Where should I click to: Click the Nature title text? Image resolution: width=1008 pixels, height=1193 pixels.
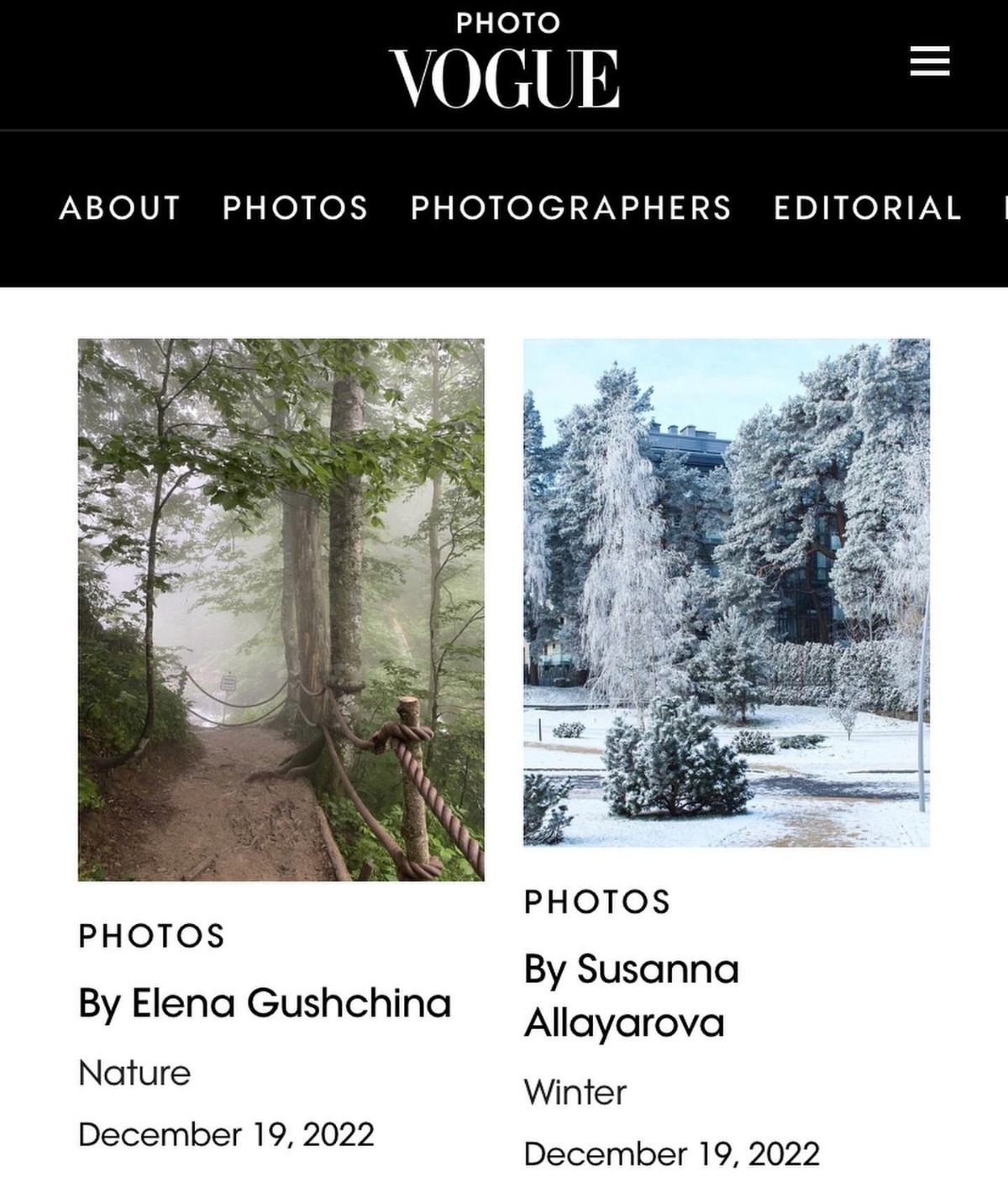pos(134,1073)
